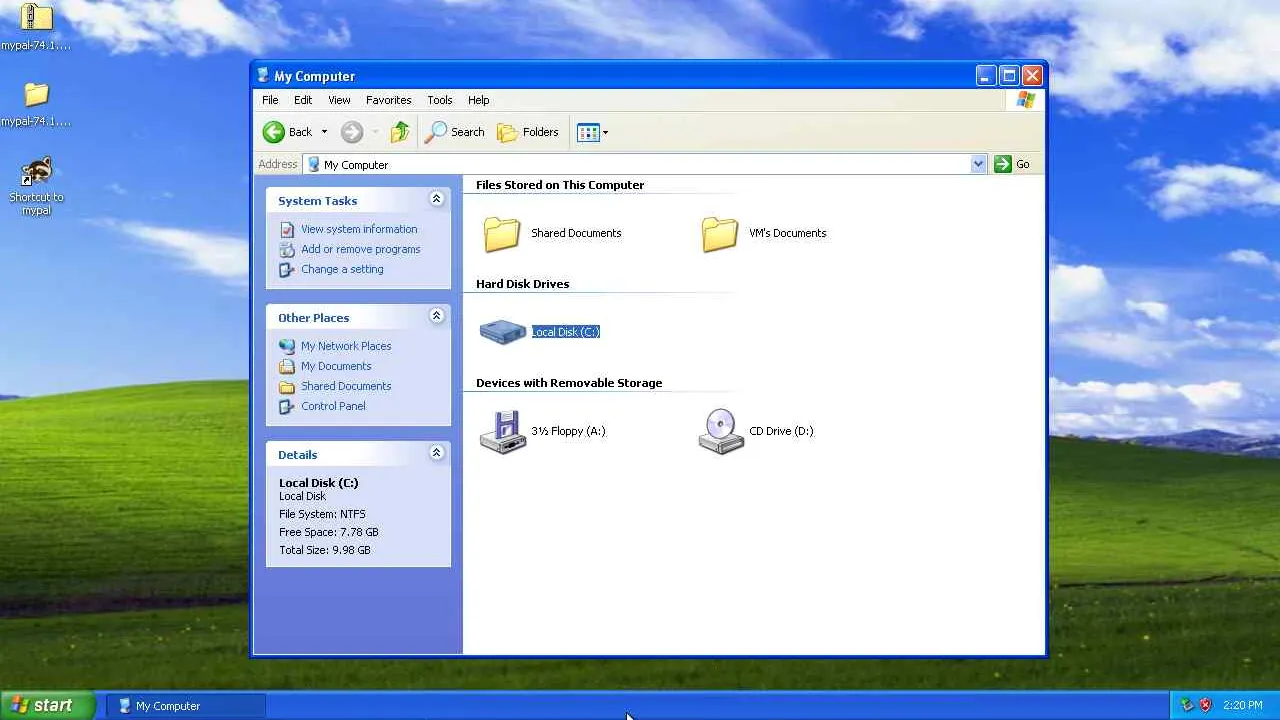Click the My Computer title bar icon

(263, 75)
